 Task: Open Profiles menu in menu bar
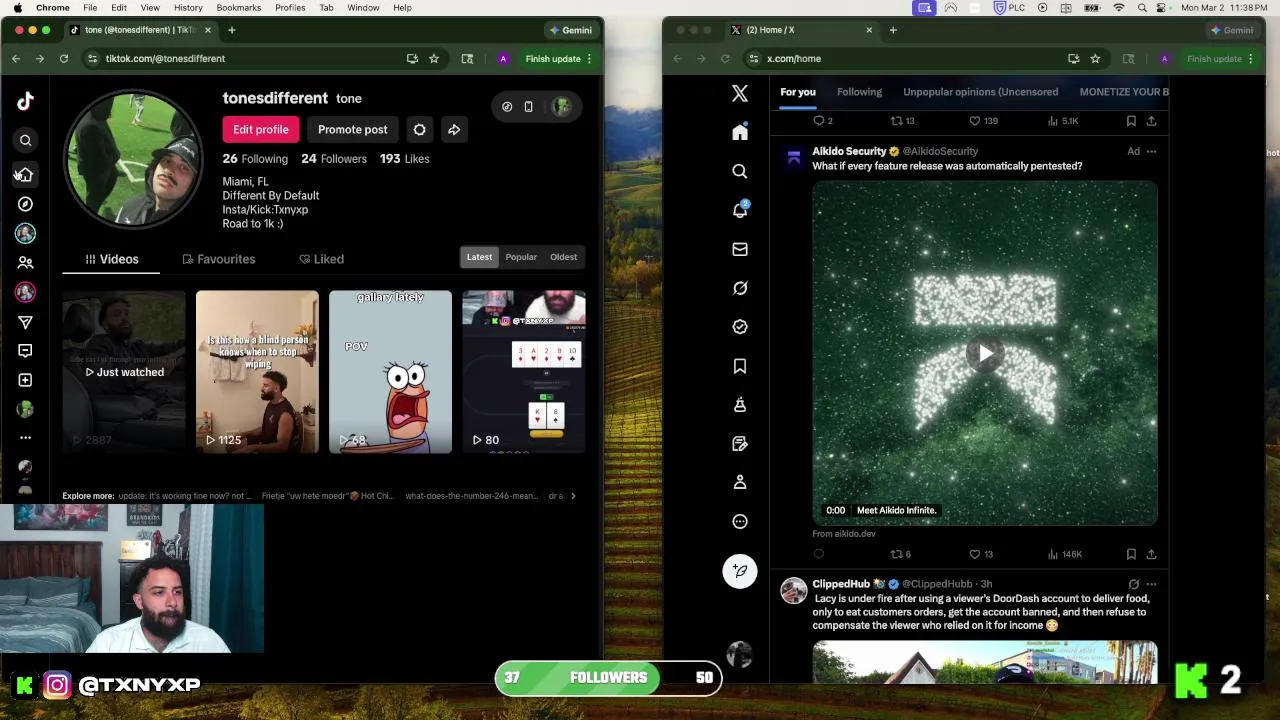(x=290, y=8)
